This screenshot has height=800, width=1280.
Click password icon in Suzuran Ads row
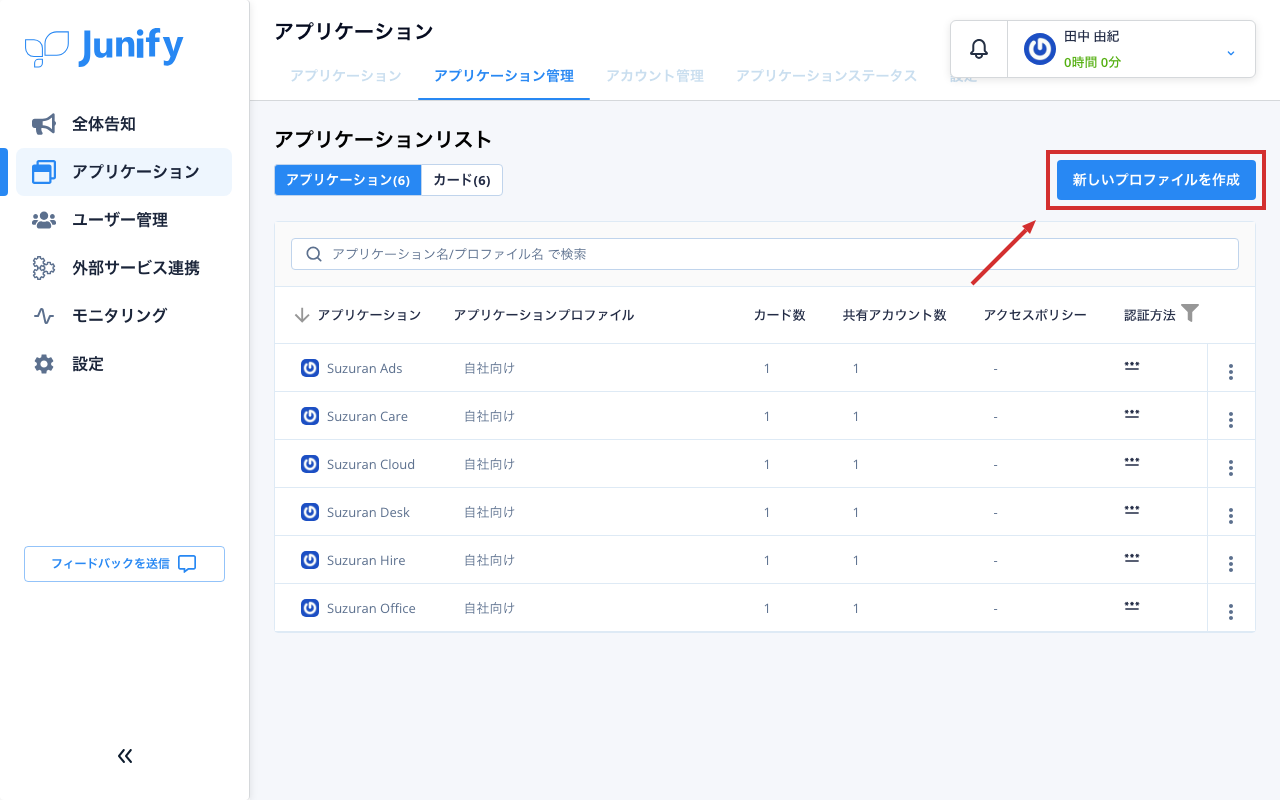click(1132, 366)
